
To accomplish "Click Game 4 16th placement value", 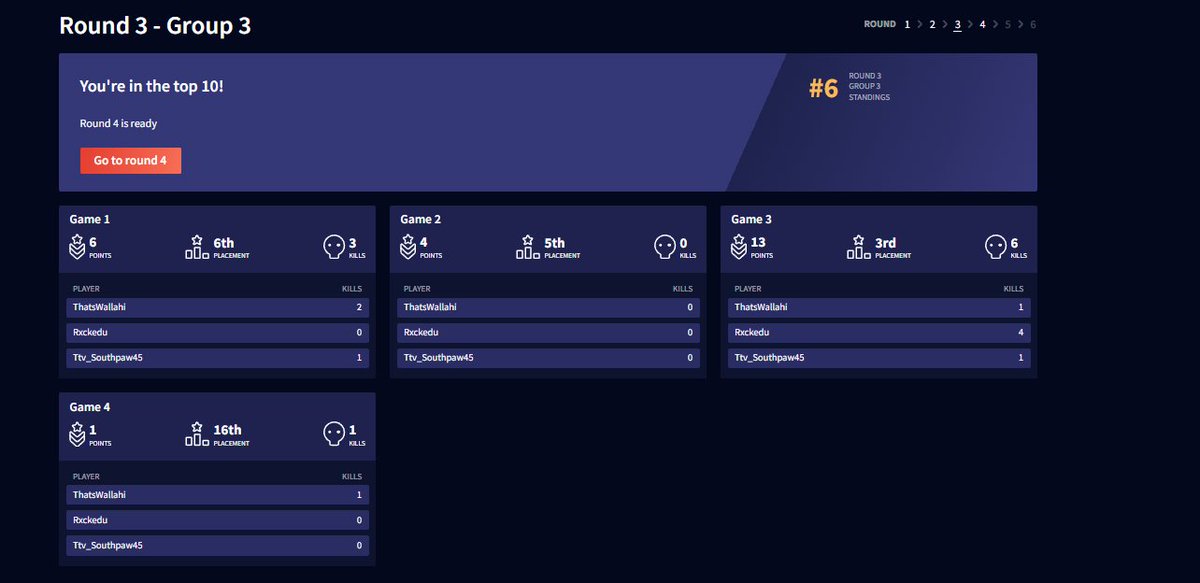I will (x=228, y=430).
